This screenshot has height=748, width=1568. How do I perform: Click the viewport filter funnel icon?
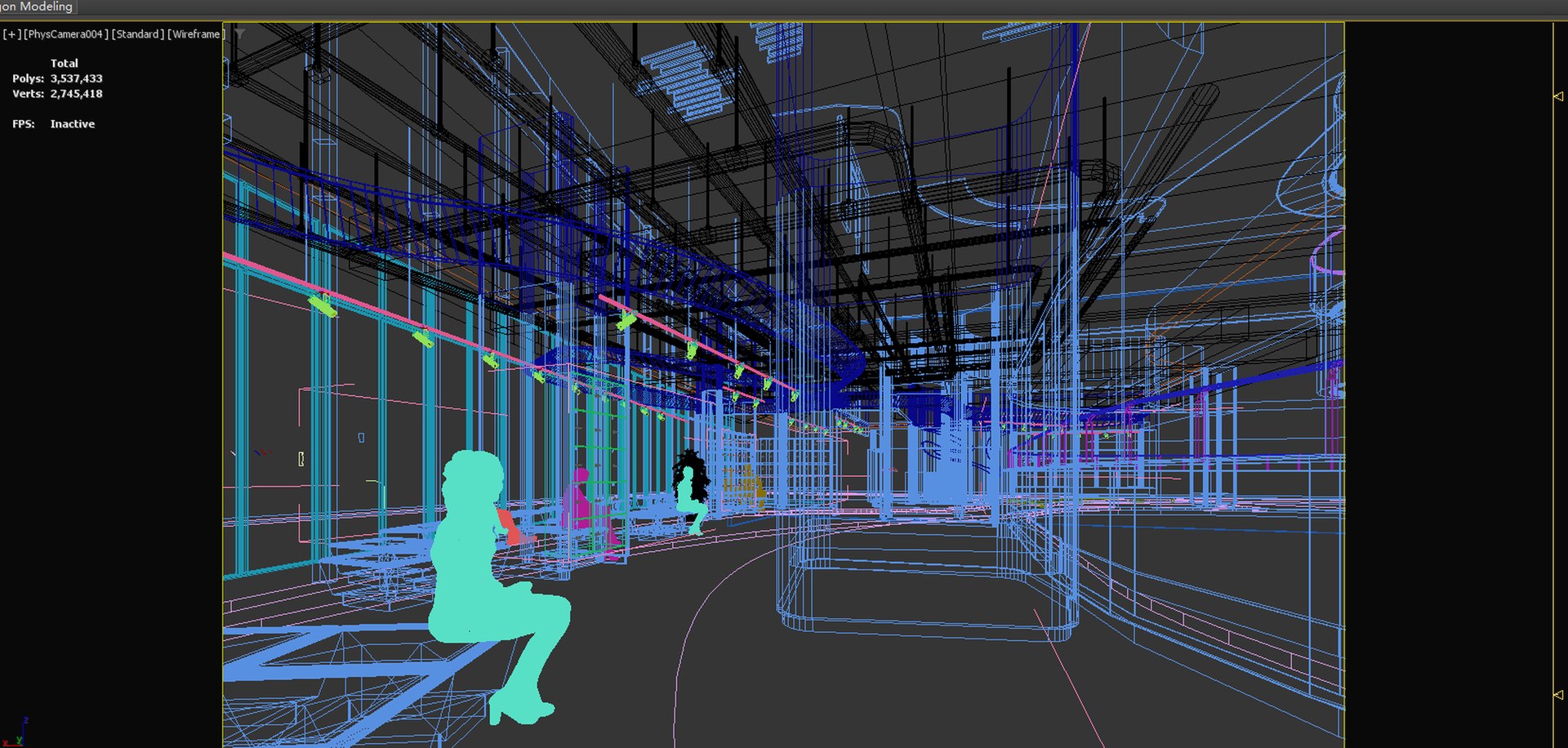click(239, 33)
